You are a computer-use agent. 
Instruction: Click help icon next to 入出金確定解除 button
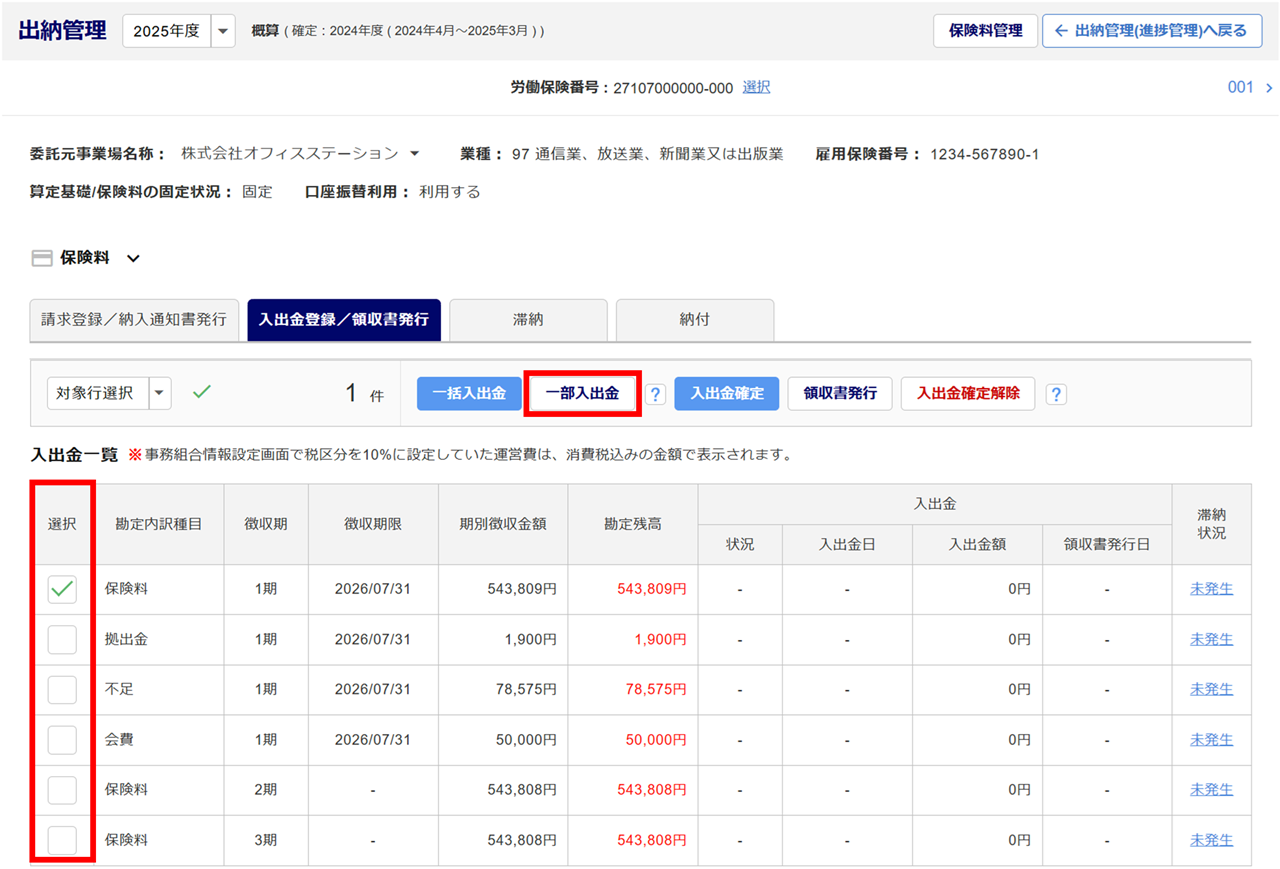click(x=1056, y=394)
